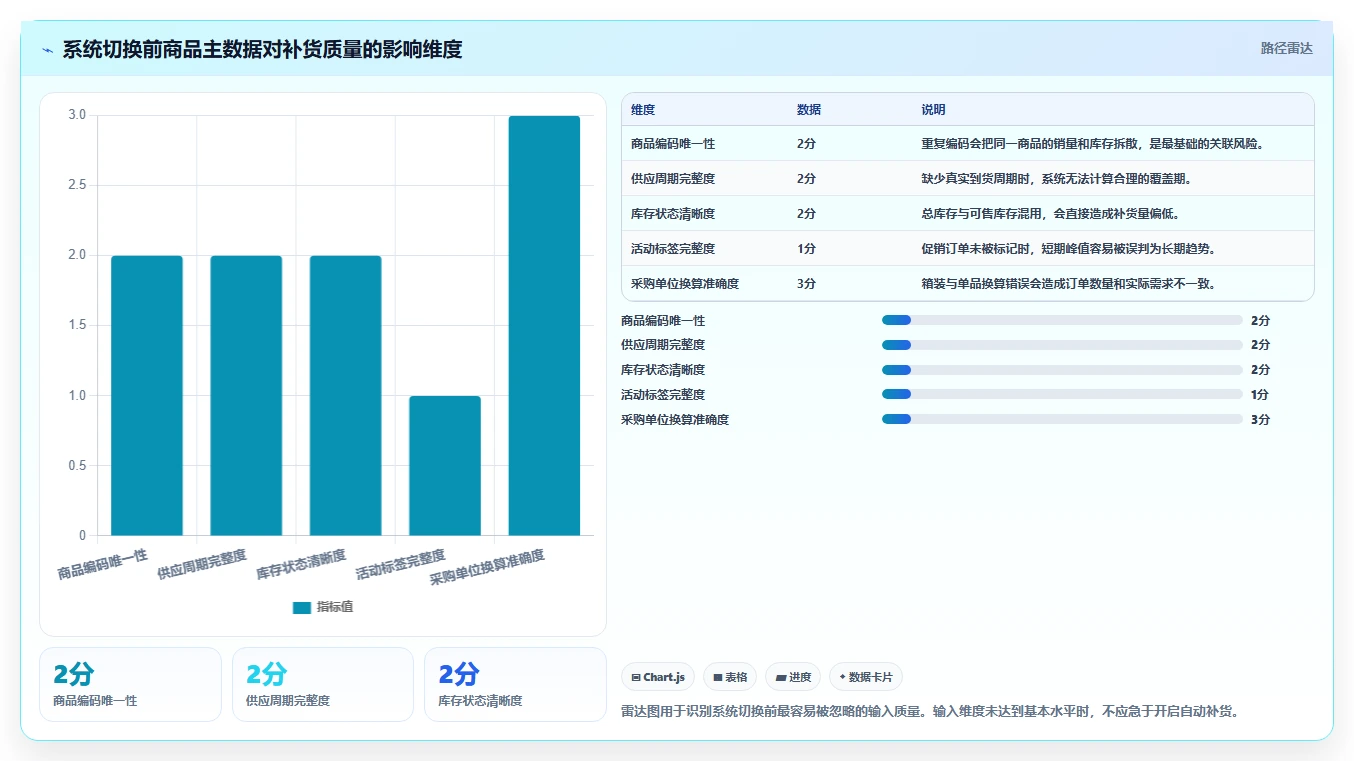
Task: Click the 活动标签完整度 progress bar
Action: (1062, 394)
